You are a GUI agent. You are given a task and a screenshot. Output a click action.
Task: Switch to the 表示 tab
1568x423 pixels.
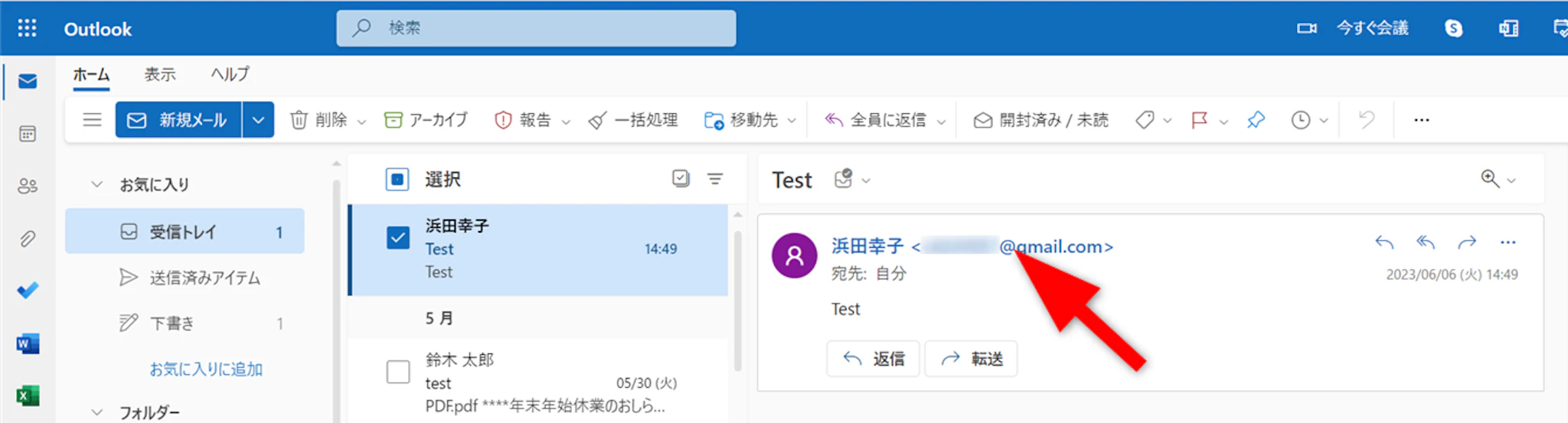160,74
